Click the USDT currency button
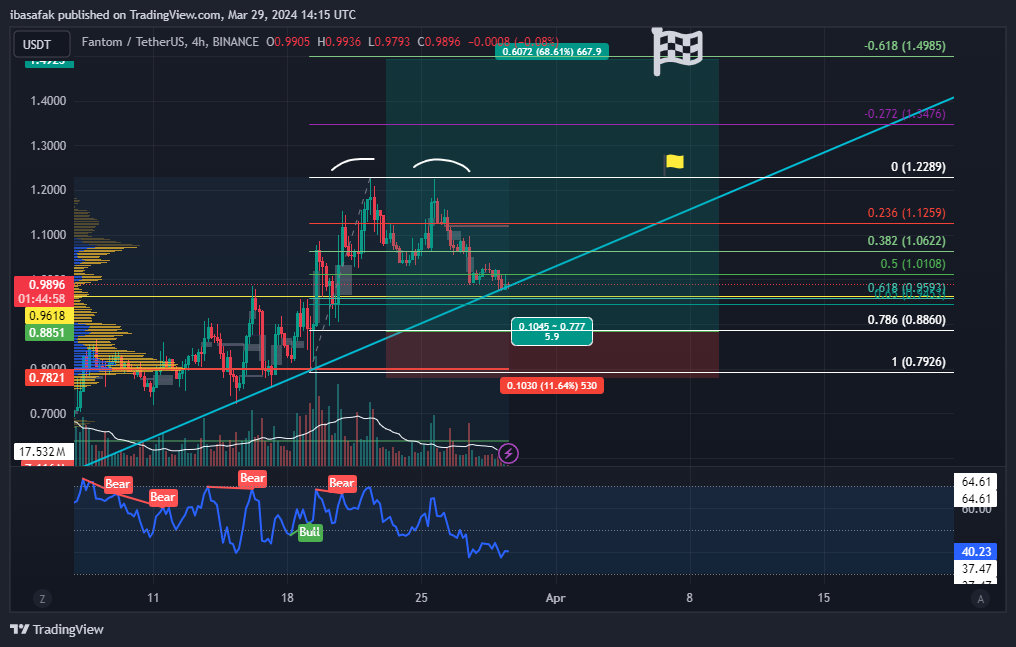 41,44
